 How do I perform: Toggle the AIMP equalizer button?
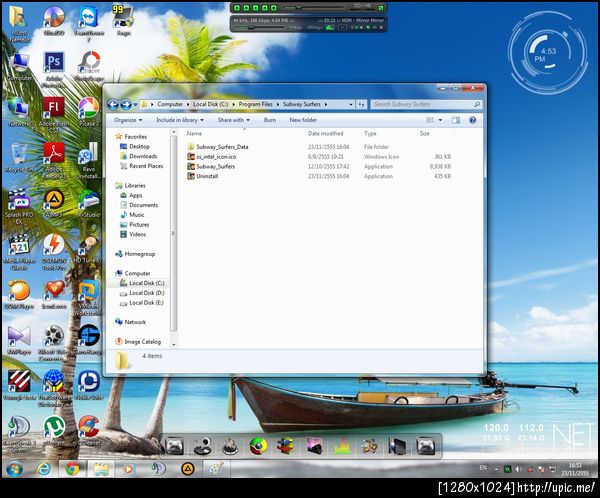(x=329, y=28)
